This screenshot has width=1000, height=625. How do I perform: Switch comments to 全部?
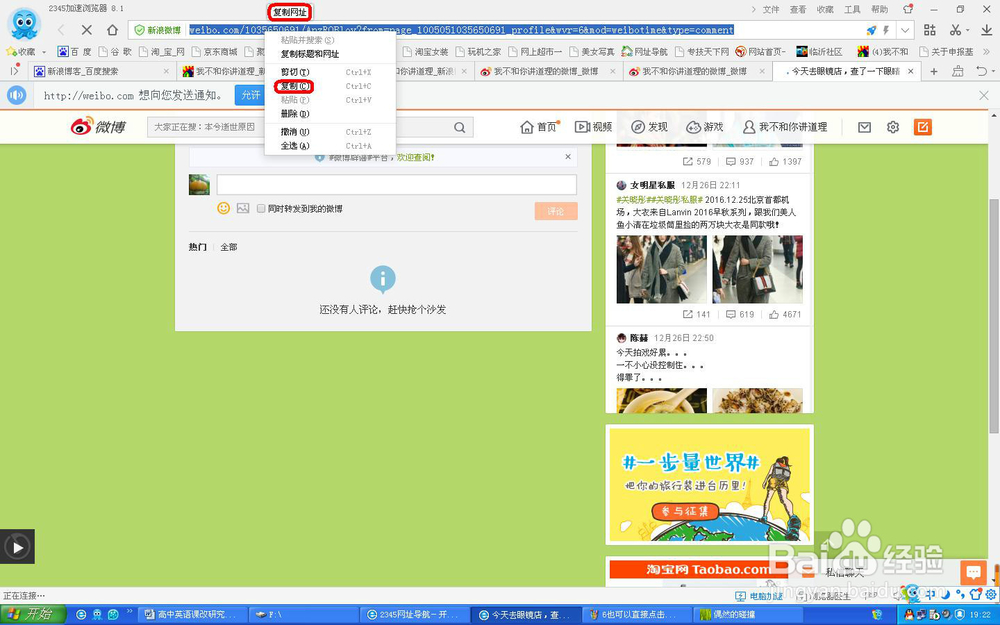[229, 247]
